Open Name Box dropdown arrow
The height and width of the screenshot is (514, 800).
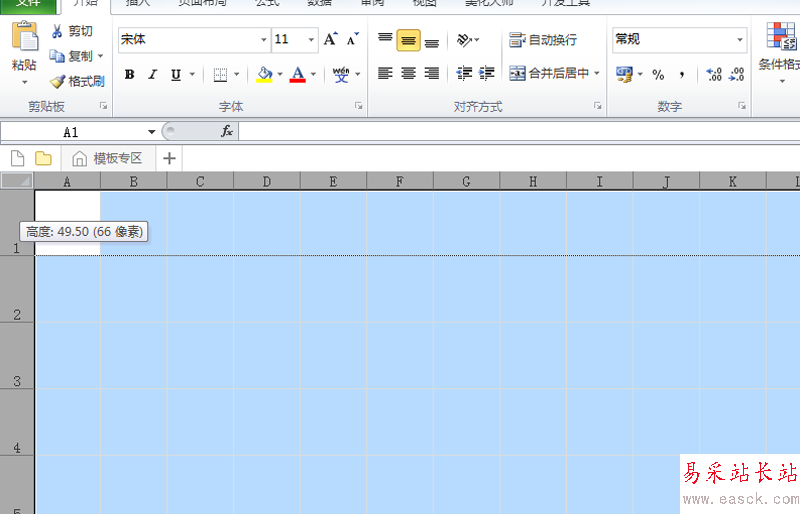152,132
